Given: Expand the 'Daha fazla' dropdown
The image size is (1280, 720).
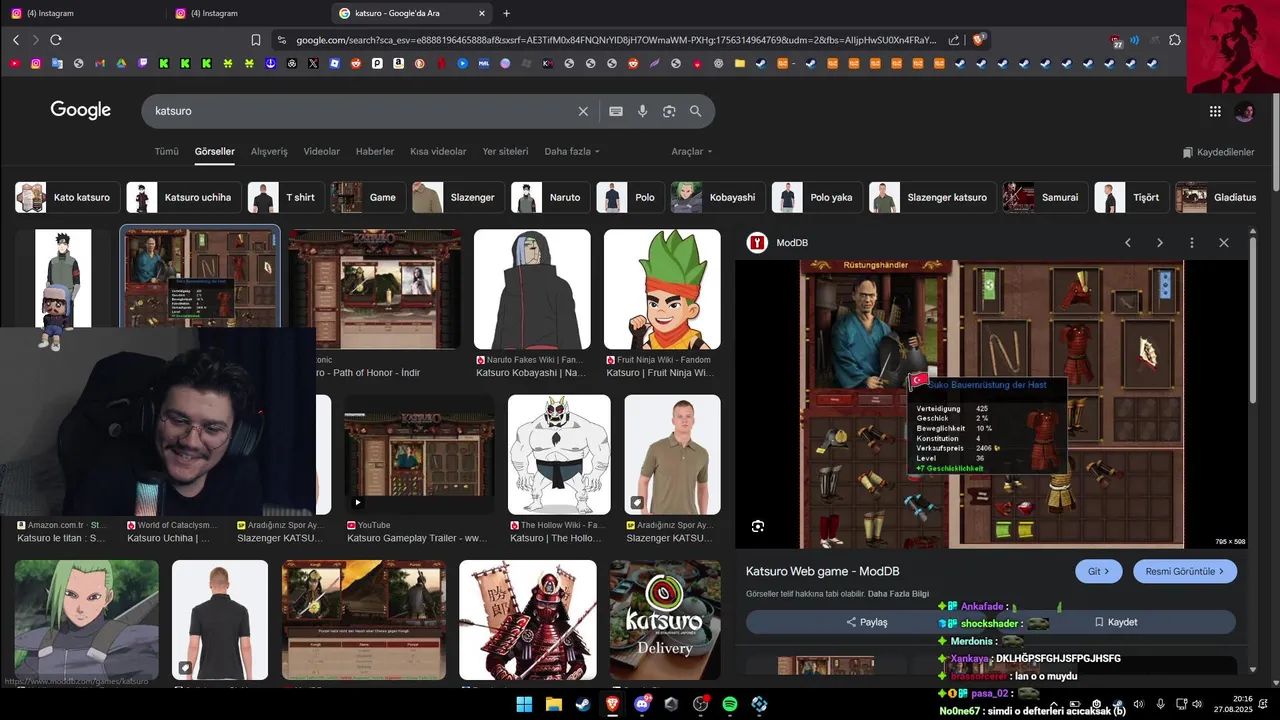Looking at the screenshot, I should click(x=572, y=152).
